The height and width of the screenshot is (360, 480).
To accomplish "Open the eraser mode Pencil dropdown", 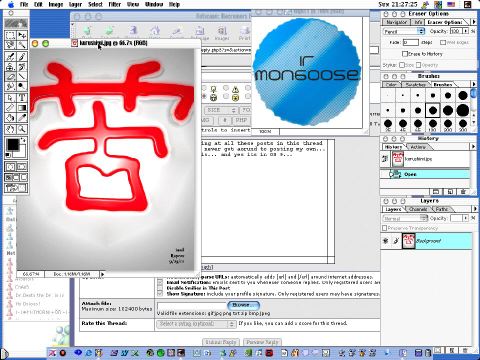I will pyautogui.click(x=404, y=31).
